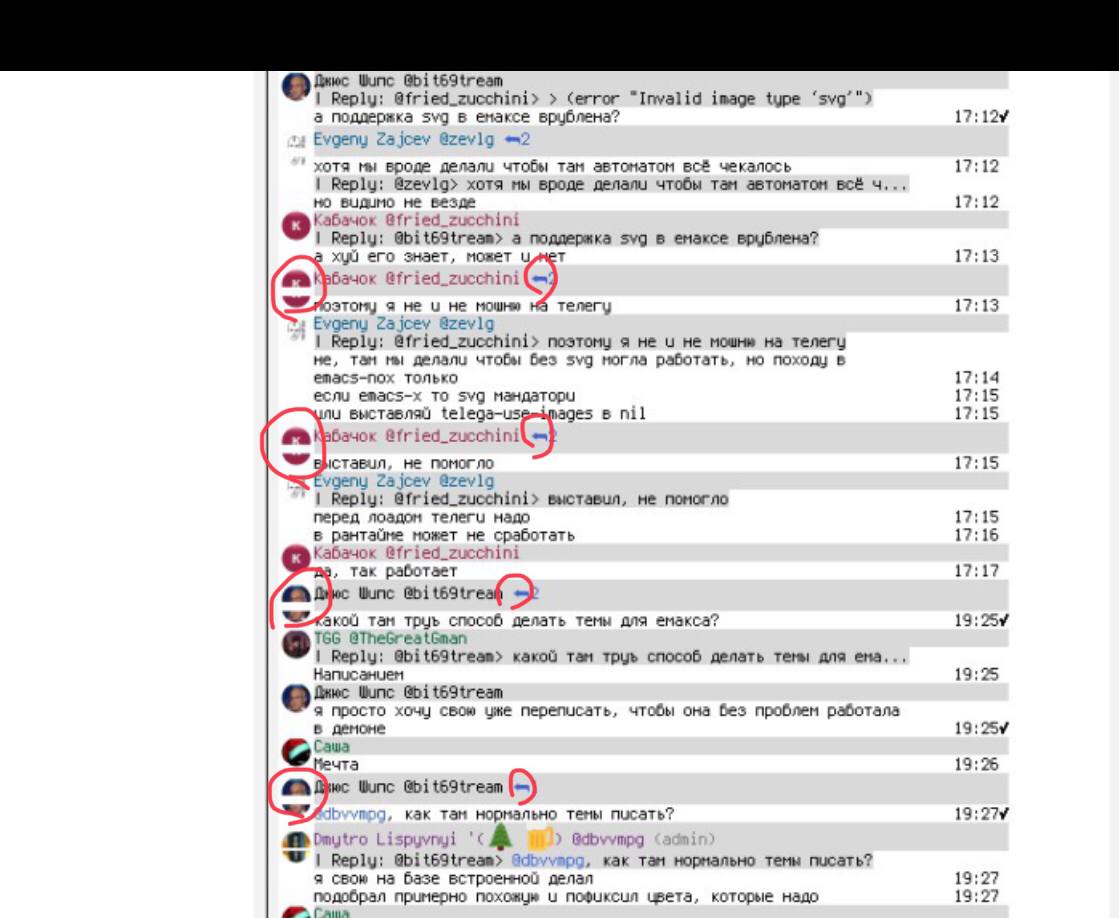Click reply arrow beside Джюс Шипс 19:27 message
Screen dimensions: 1119x918
pyautogui.click(x=523, y=787)
